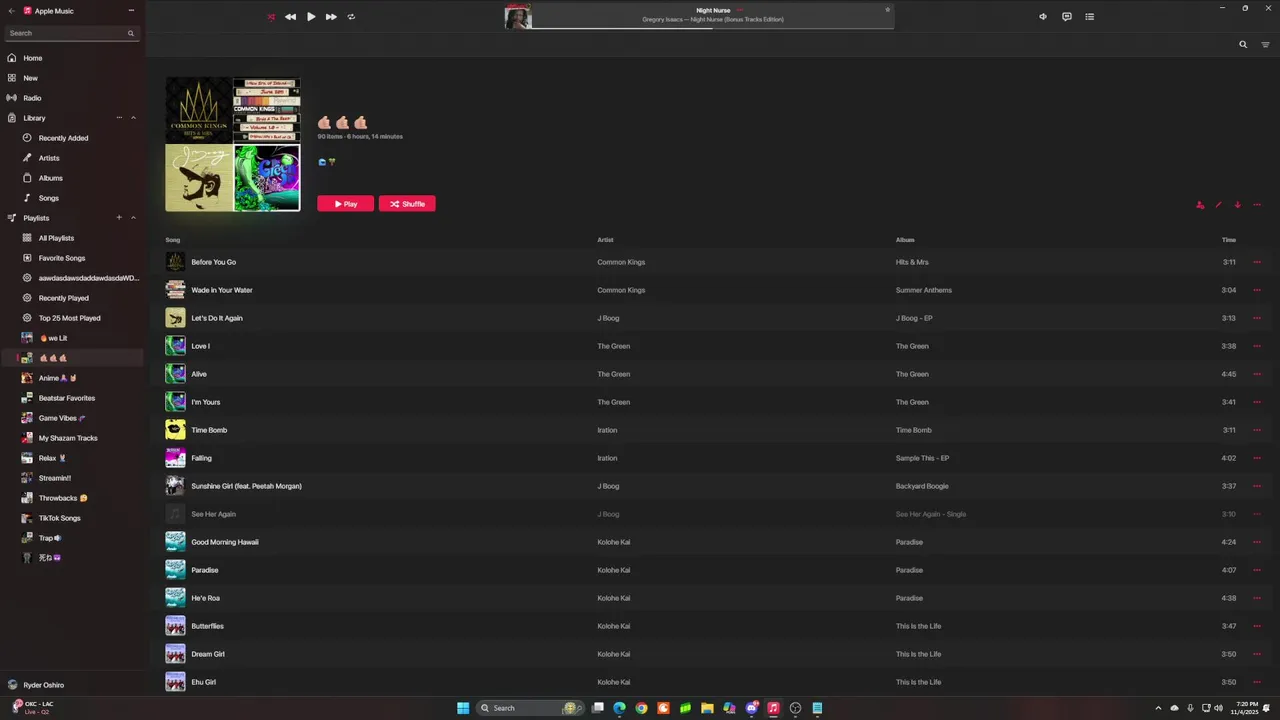The width and height of the screenshot is (1280, 720).
Task: Open more options for Before You Go
Action: 1257,262
